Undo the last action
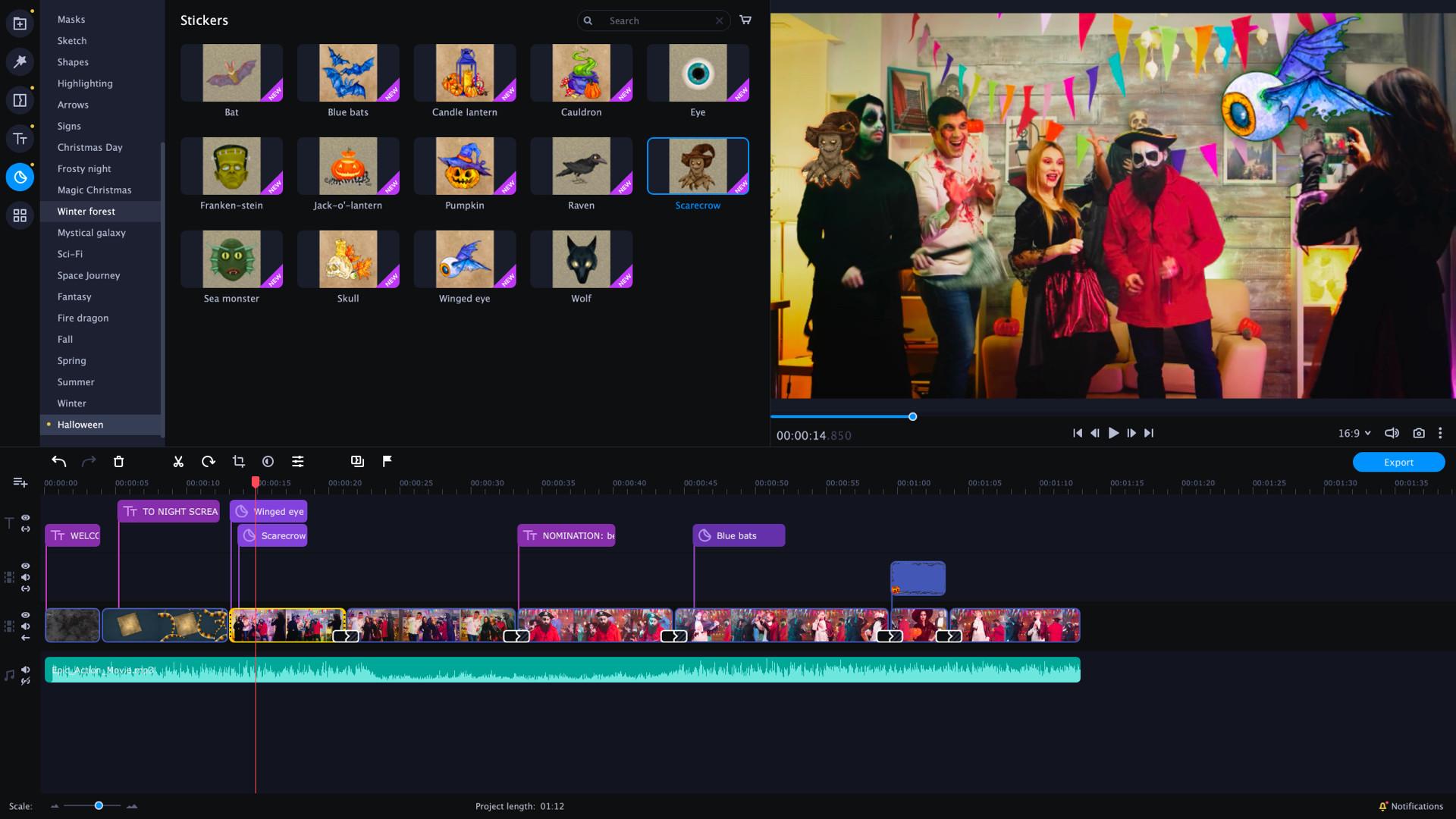 point(59,461)
